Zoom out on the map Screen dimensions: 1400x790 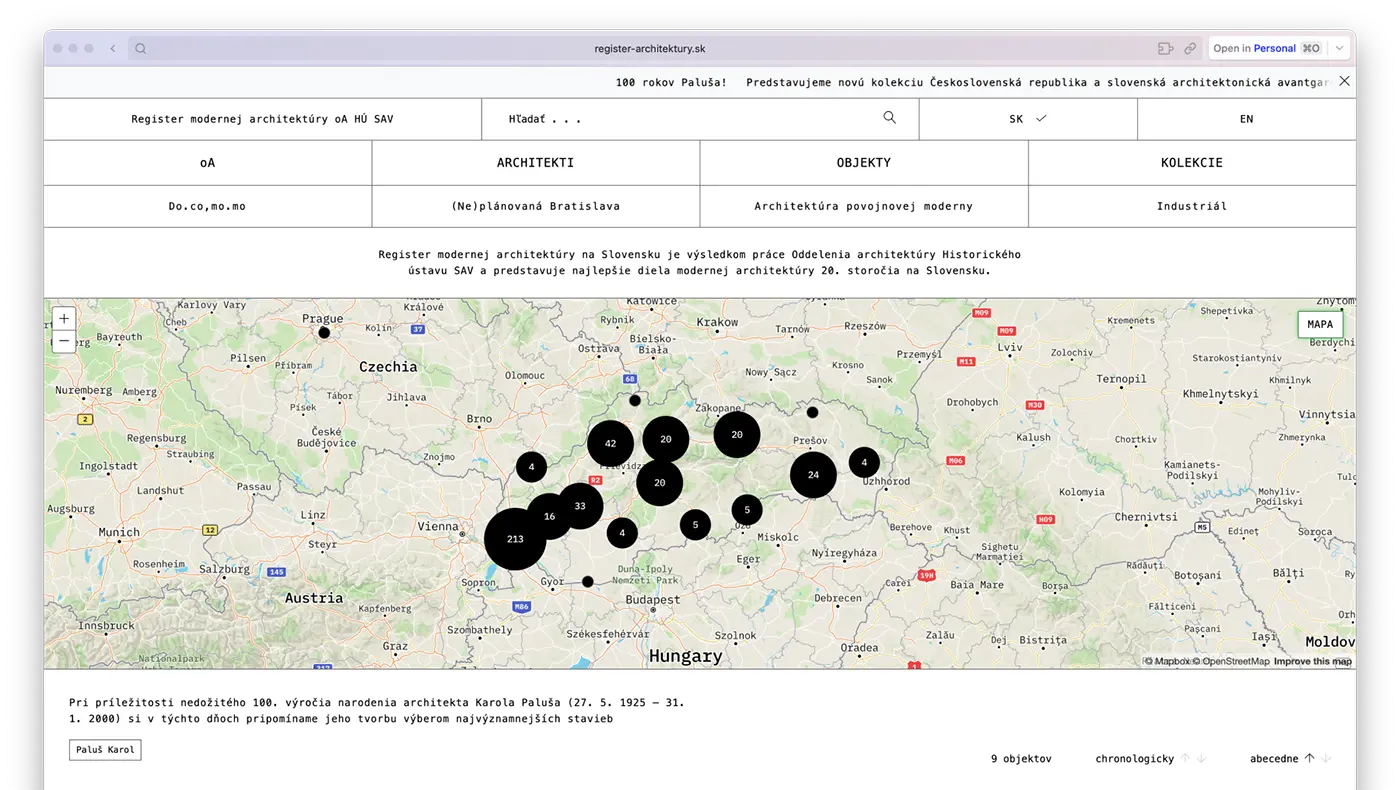tap(64, 341)
